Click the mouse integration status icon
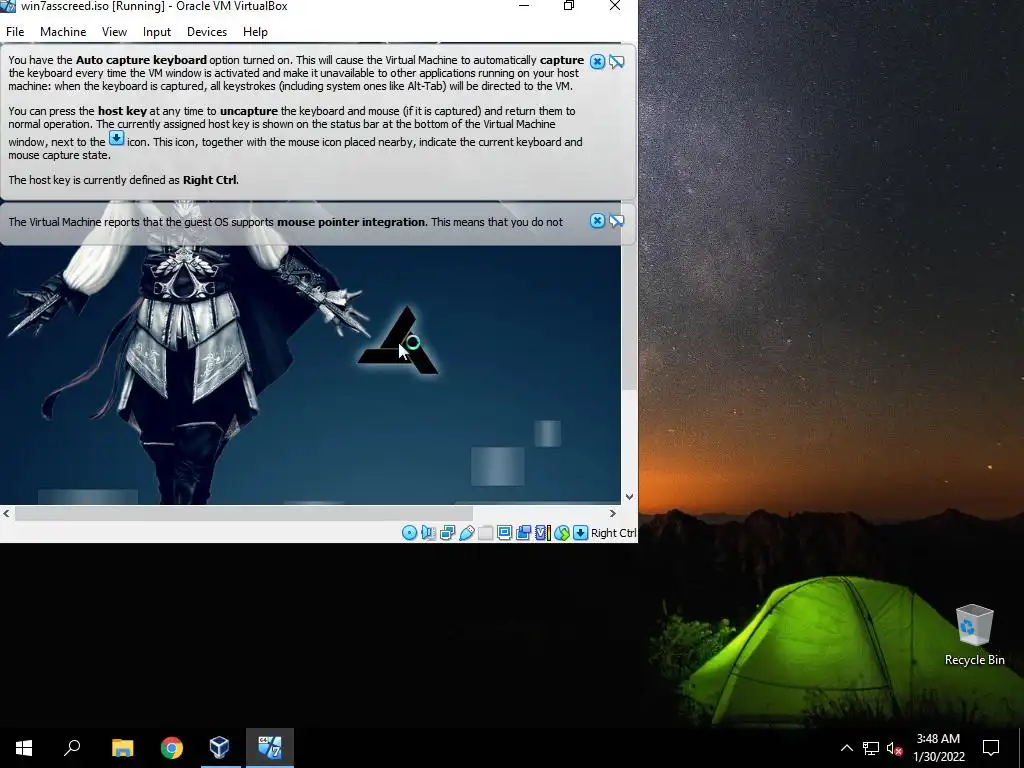Screen dimensions: 1024x768 562,533
